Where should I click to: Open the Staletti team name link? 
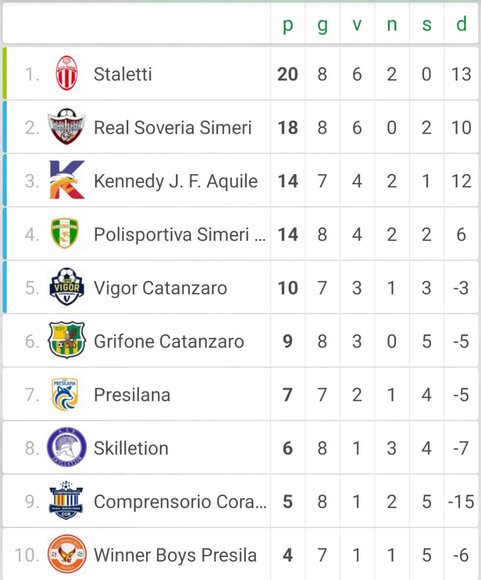click(123, 74)
